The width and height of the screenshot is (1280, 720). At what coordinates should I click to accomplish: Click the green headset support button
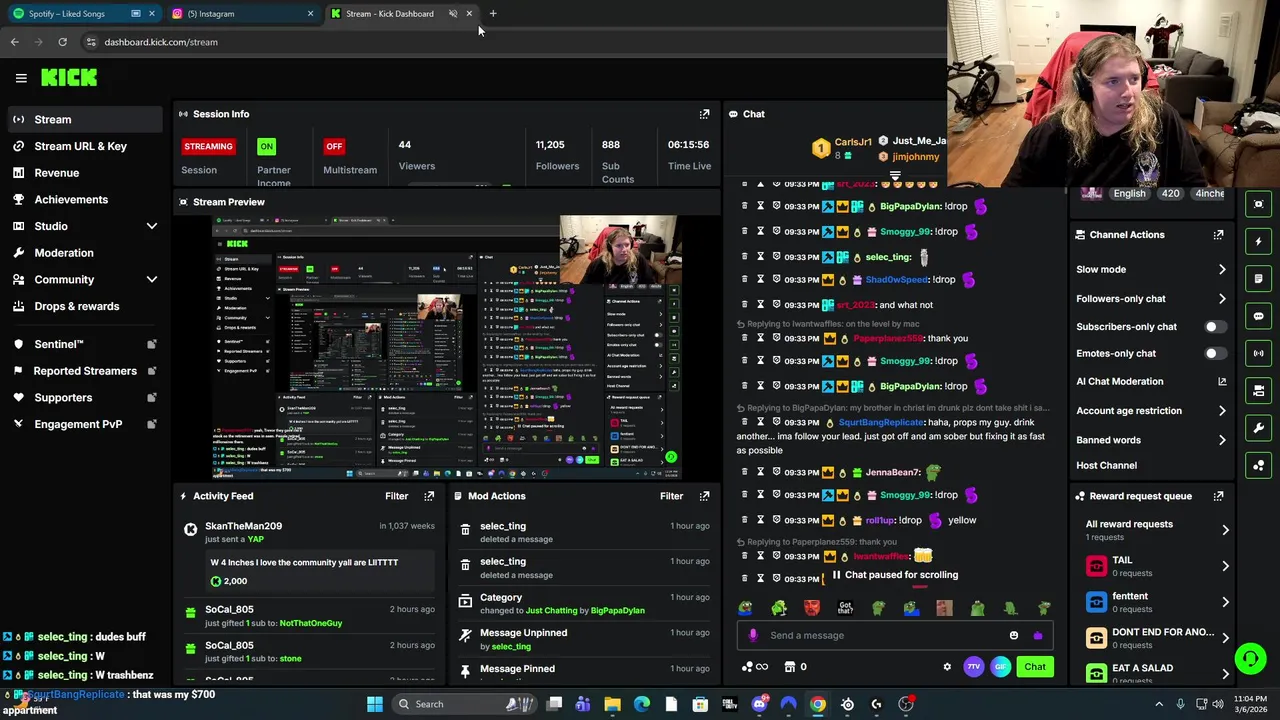coord(1250,658)
